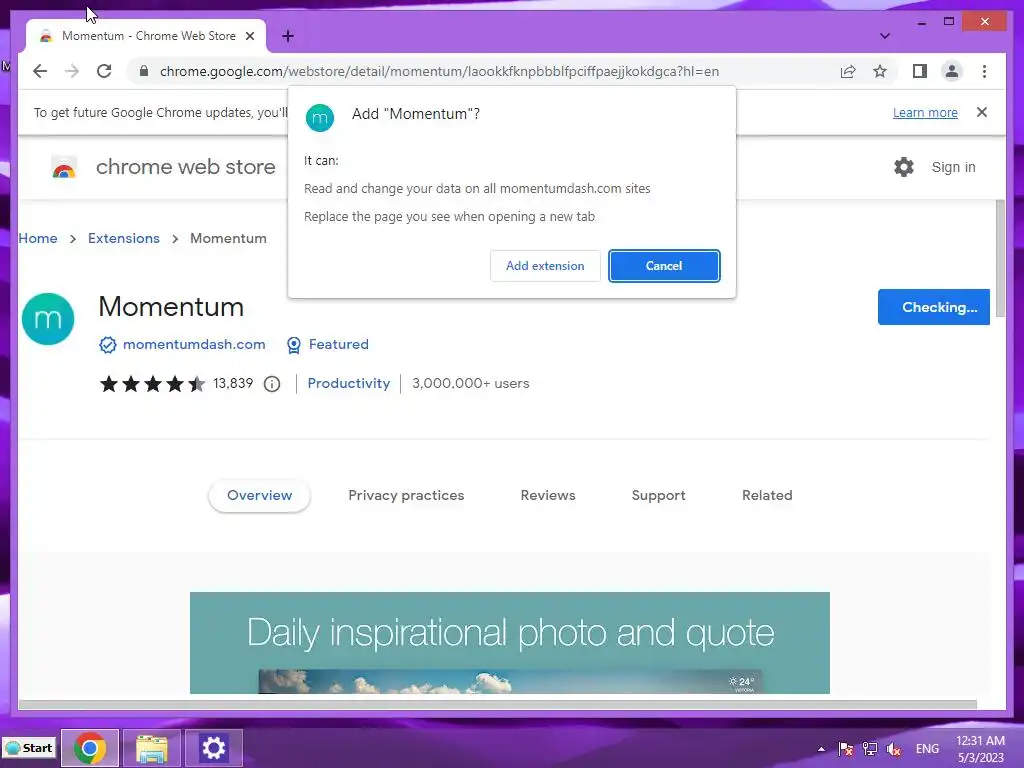
Task: Open the momentumdash.com publisher link
Action: pyautogui.click(x=194, y=344)
